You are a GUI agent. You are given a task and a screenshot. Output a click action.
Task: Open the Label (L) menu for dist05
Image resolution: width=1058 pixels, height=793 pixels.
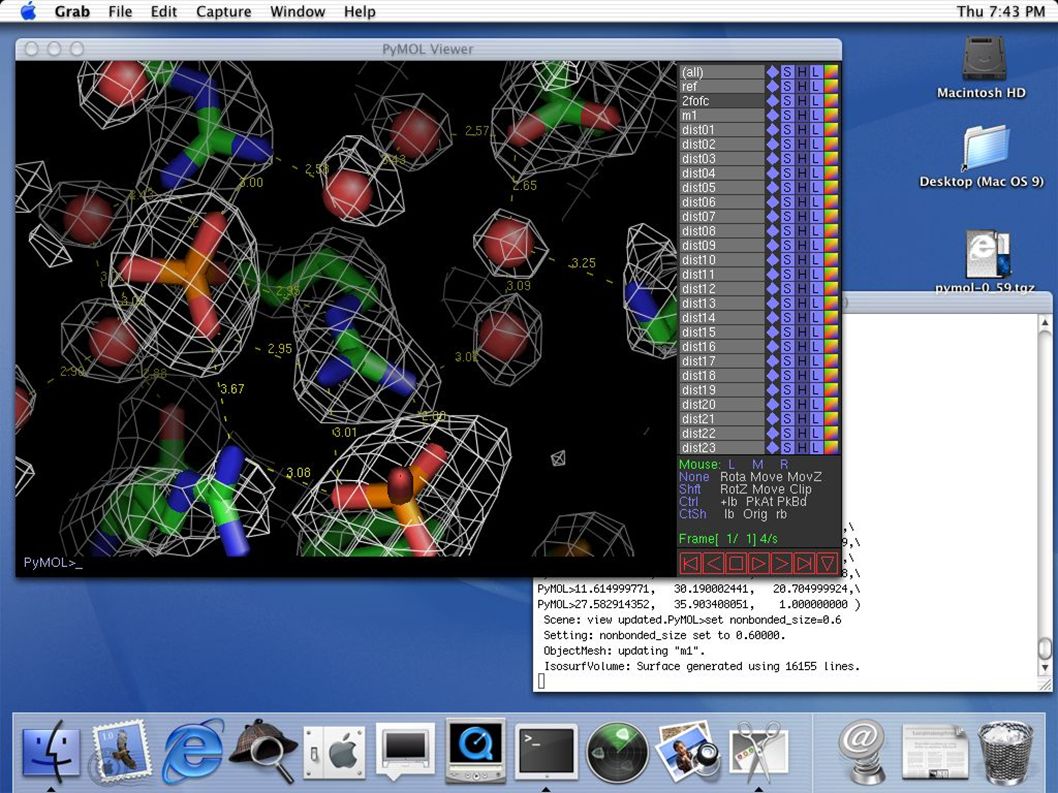pos(816,188)
